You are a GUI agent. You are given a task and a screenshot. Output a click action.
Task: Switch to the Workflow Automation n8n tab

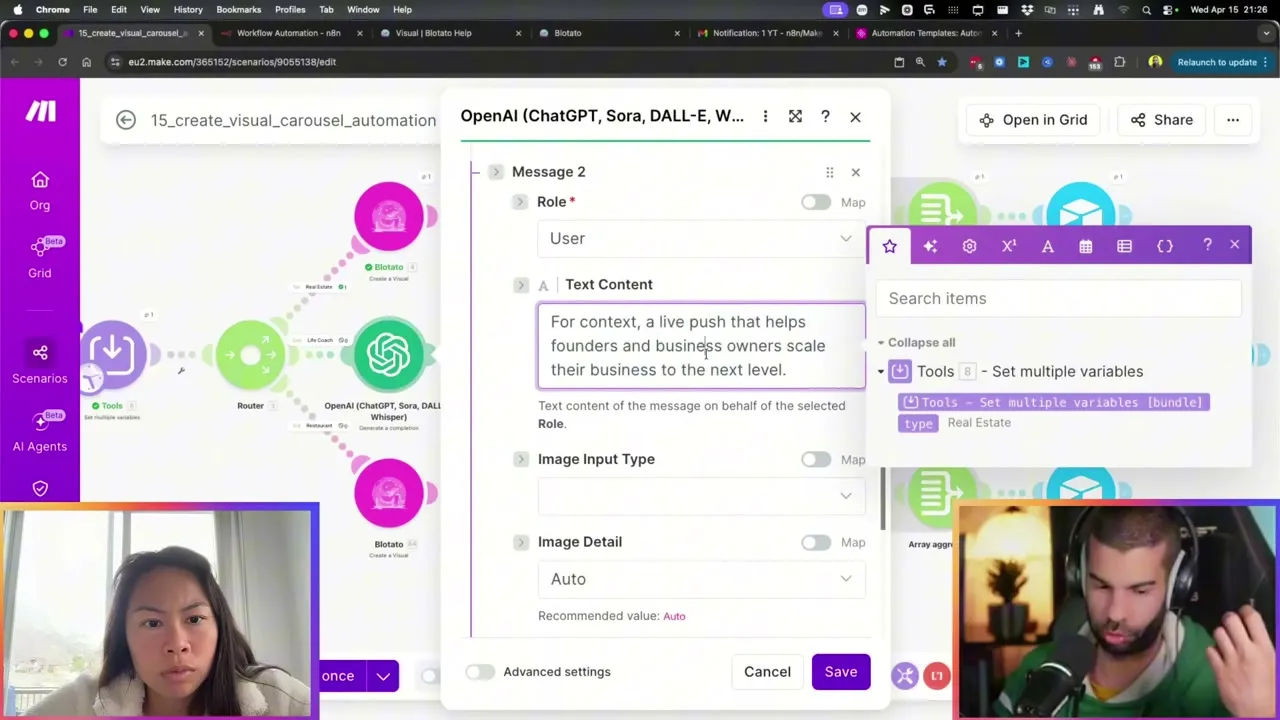click(288, 33)
